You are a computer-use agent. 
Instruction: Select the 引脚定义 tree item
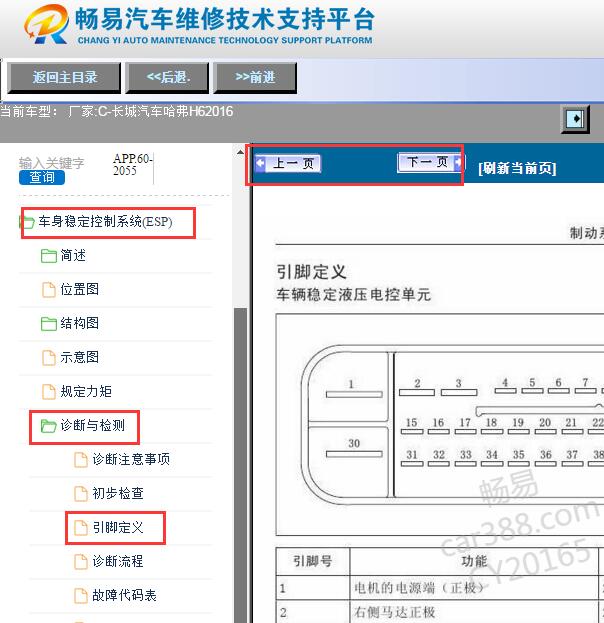[118, 528]
